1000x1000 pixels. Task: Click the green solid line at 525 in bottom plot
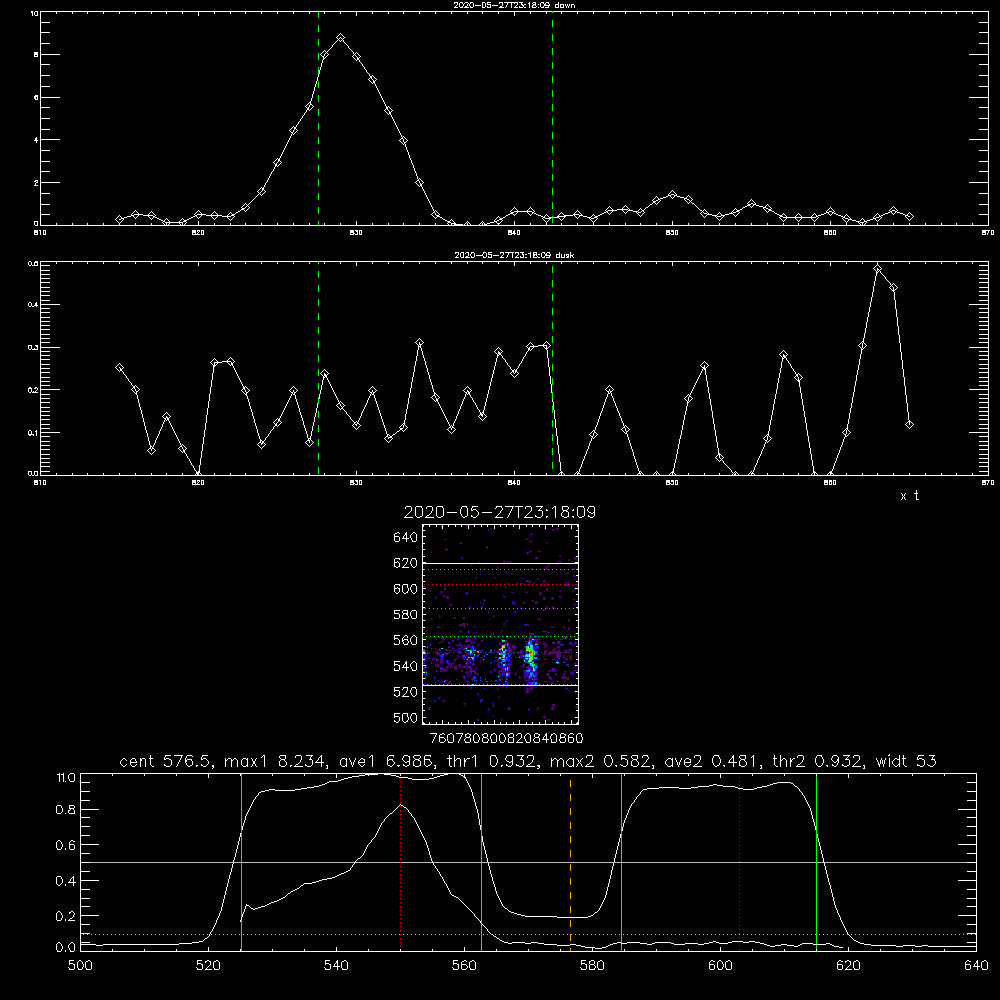point(241,862)
